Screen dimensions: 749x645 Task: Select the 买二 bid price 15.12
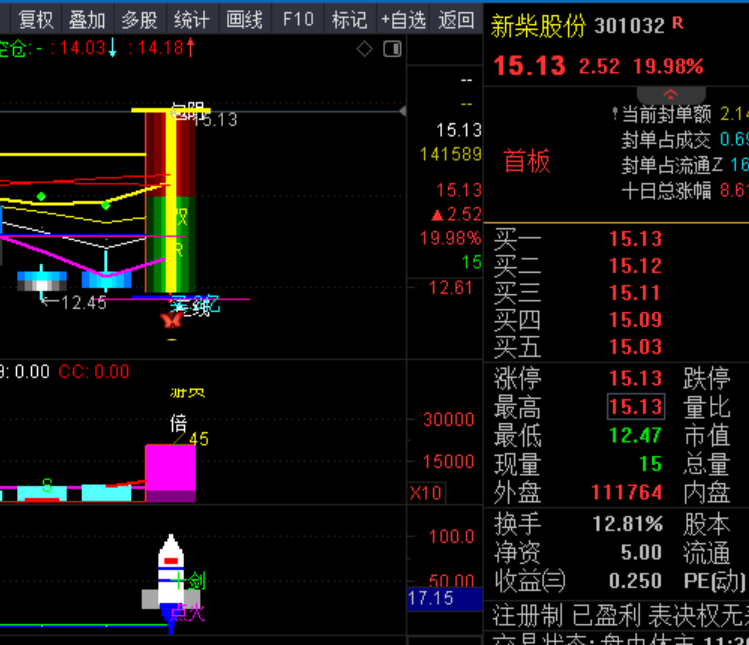(635, 266)
